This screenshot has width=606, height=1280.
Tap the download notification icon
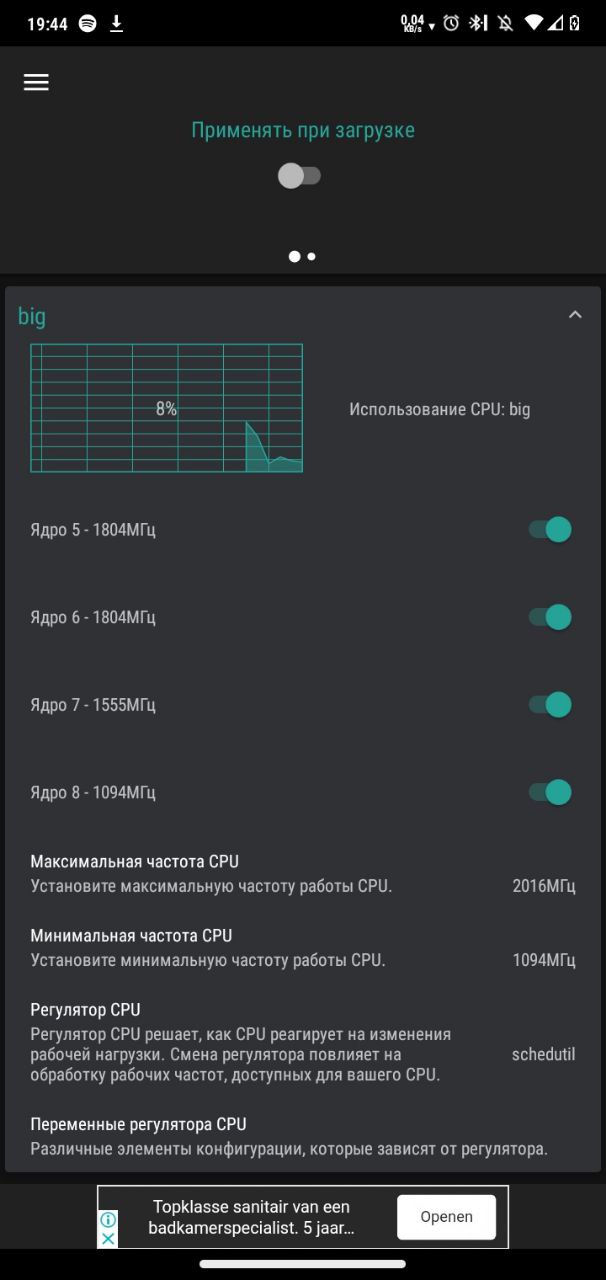click(117, 23)
